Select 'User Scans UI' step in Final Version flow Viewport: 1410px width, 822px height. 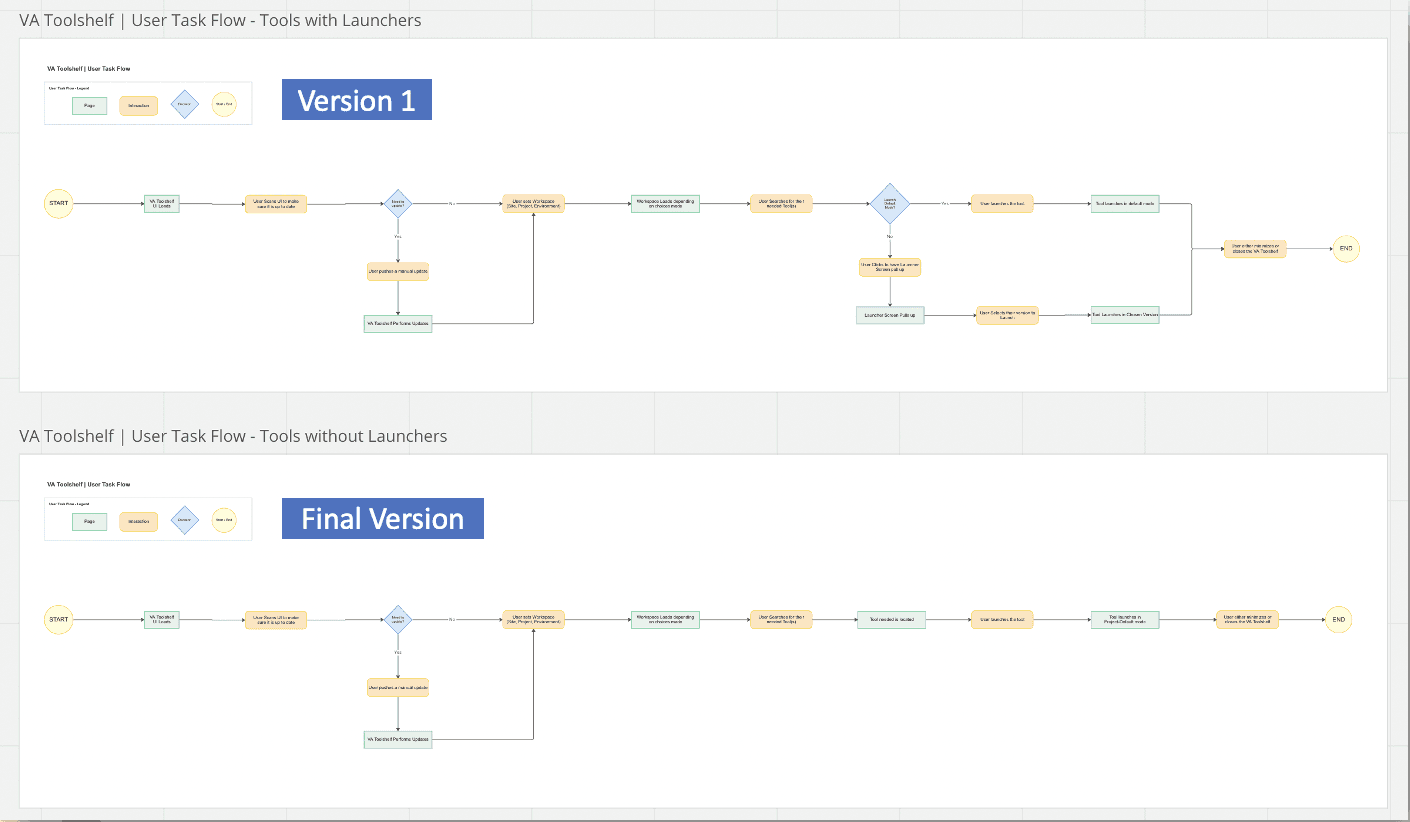pos(276,620)
